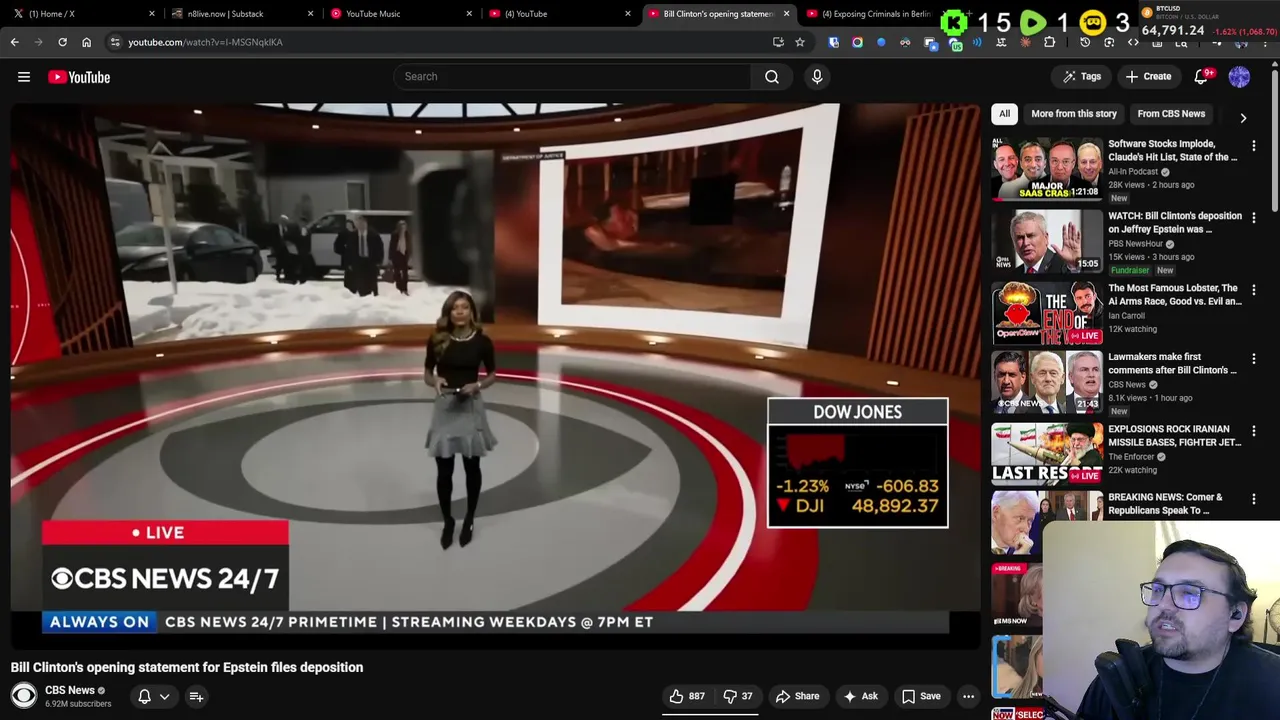1280x720 pixels.
Task: Click the history clock toolbar icon
Action: tap(1085, 42)
